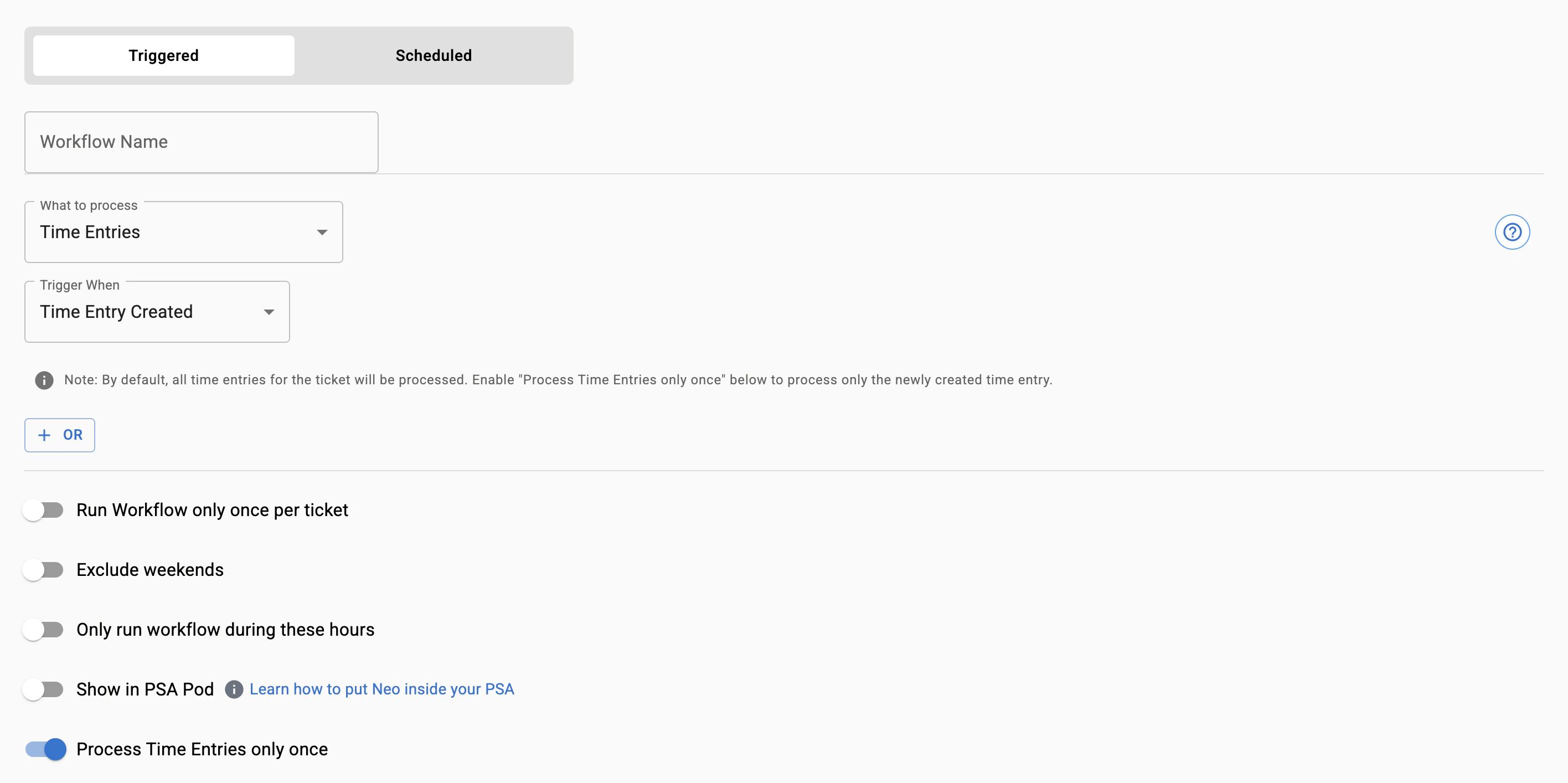The image size is (1568, 783).
Task: Click the plus icon on OR button
Action: (x=44, y=435)
